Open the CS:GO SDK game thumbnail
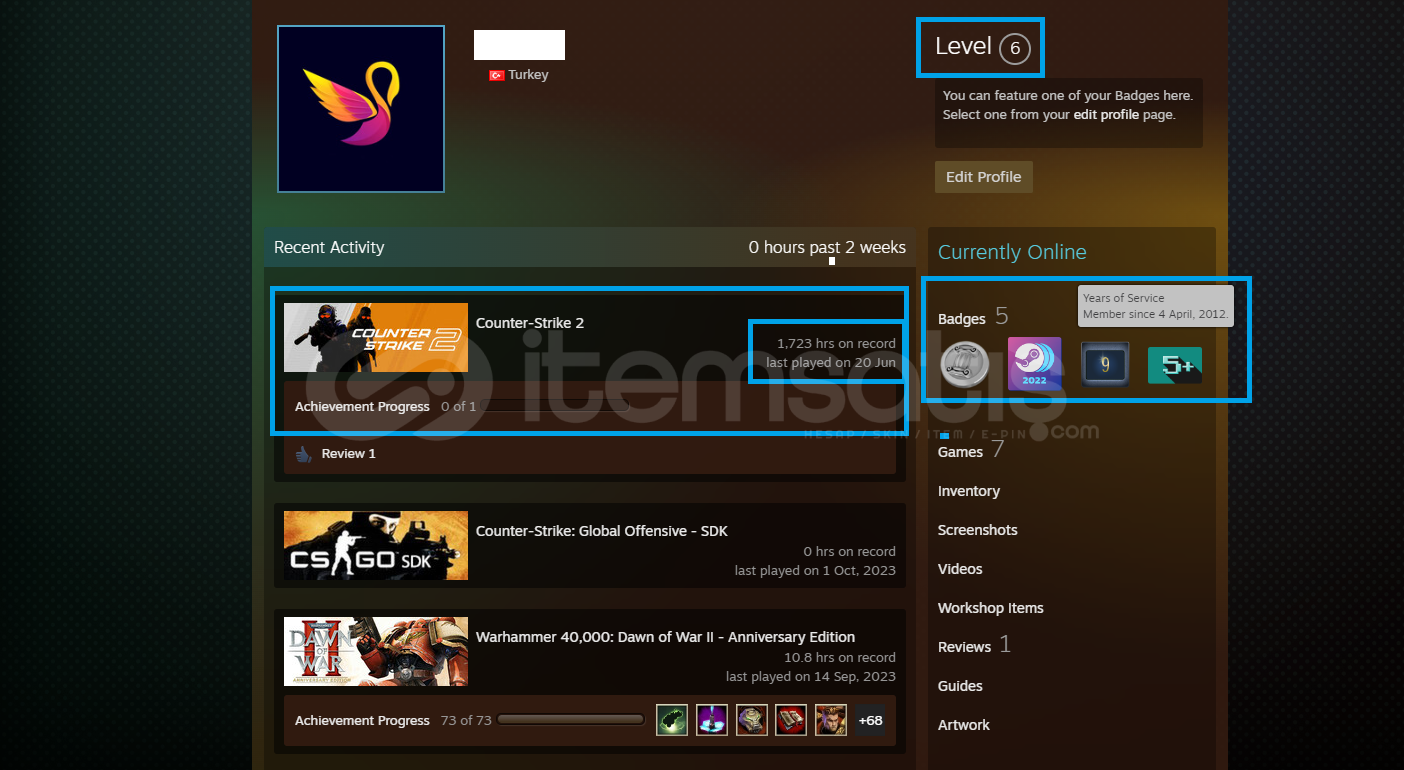 [x=376, y=546]
